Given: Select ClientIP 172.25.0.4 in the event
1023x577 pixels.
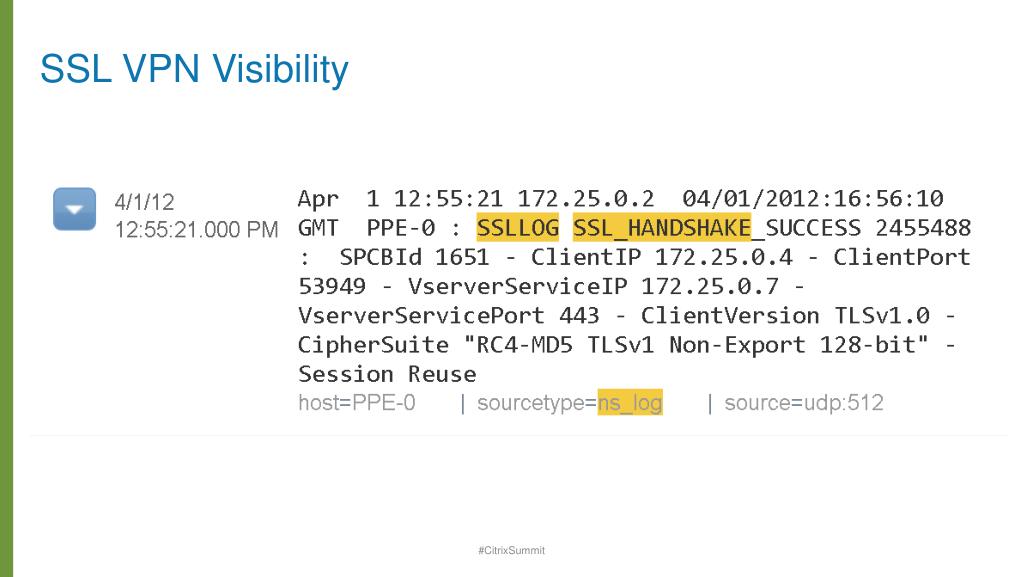Looking at the screenshot, I should [x=662, y=257].
